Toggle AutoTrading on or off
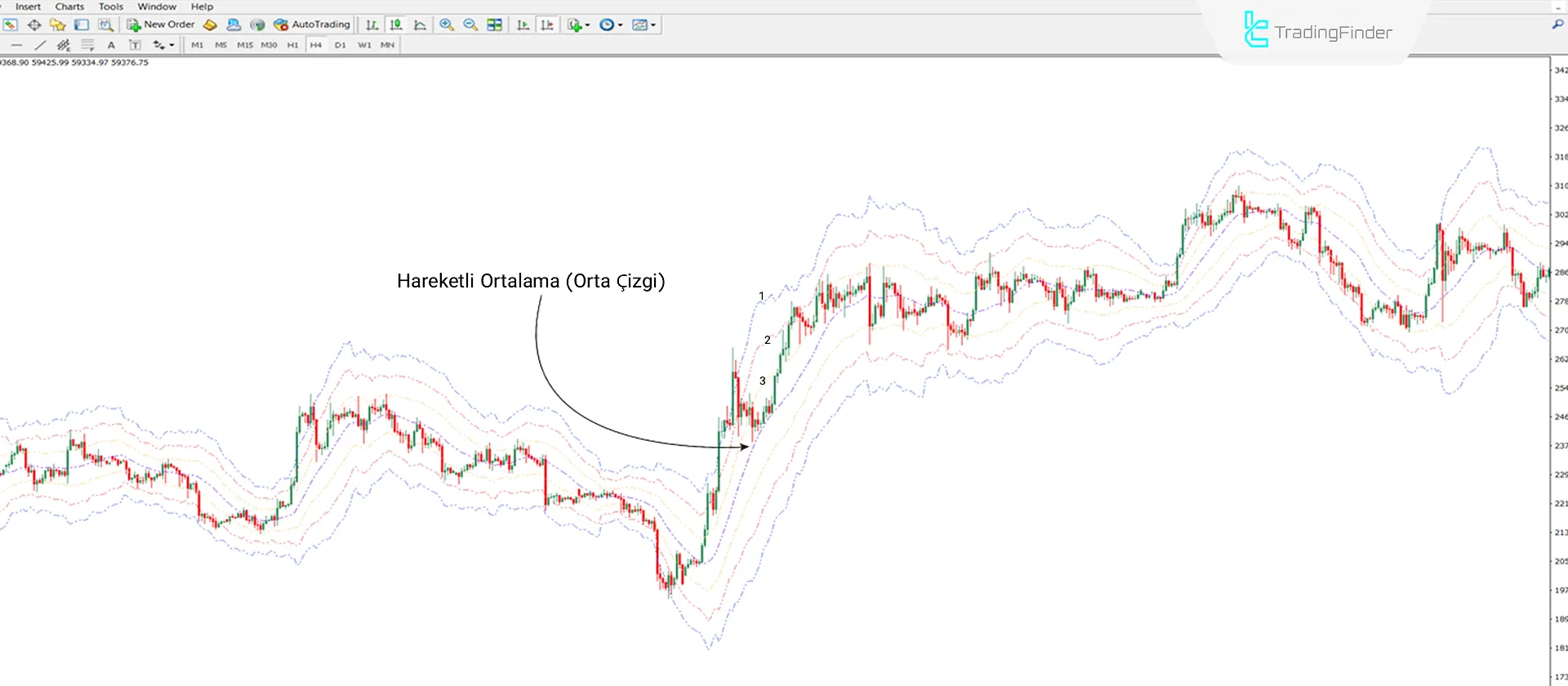1568x686 pixels. click(x=312, y=24)
